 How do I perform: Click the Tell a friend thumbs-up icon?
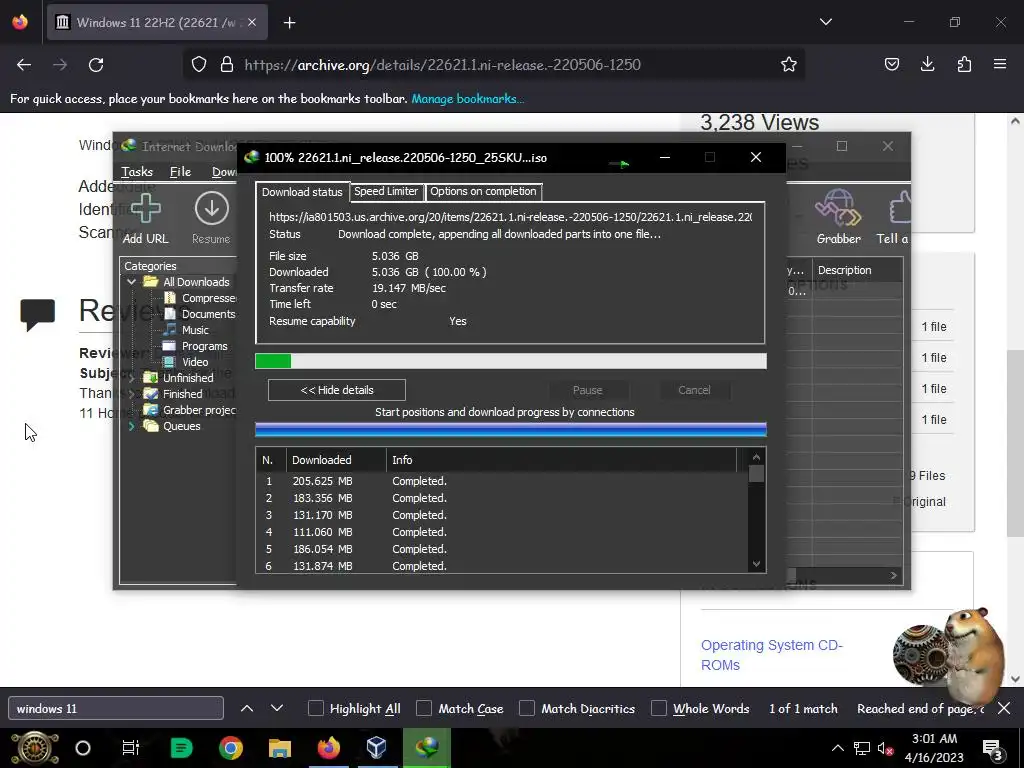point(899,208)
